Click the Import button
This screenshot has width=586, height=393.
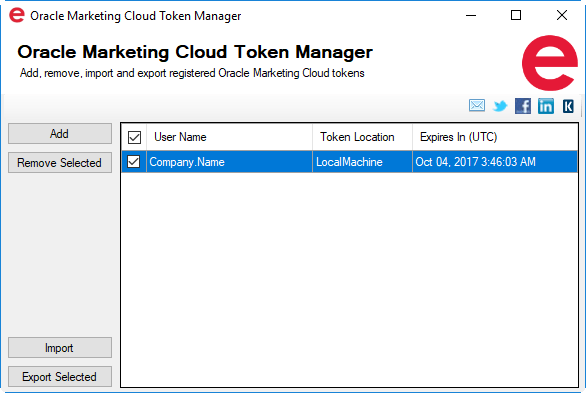tap(60, 348)
